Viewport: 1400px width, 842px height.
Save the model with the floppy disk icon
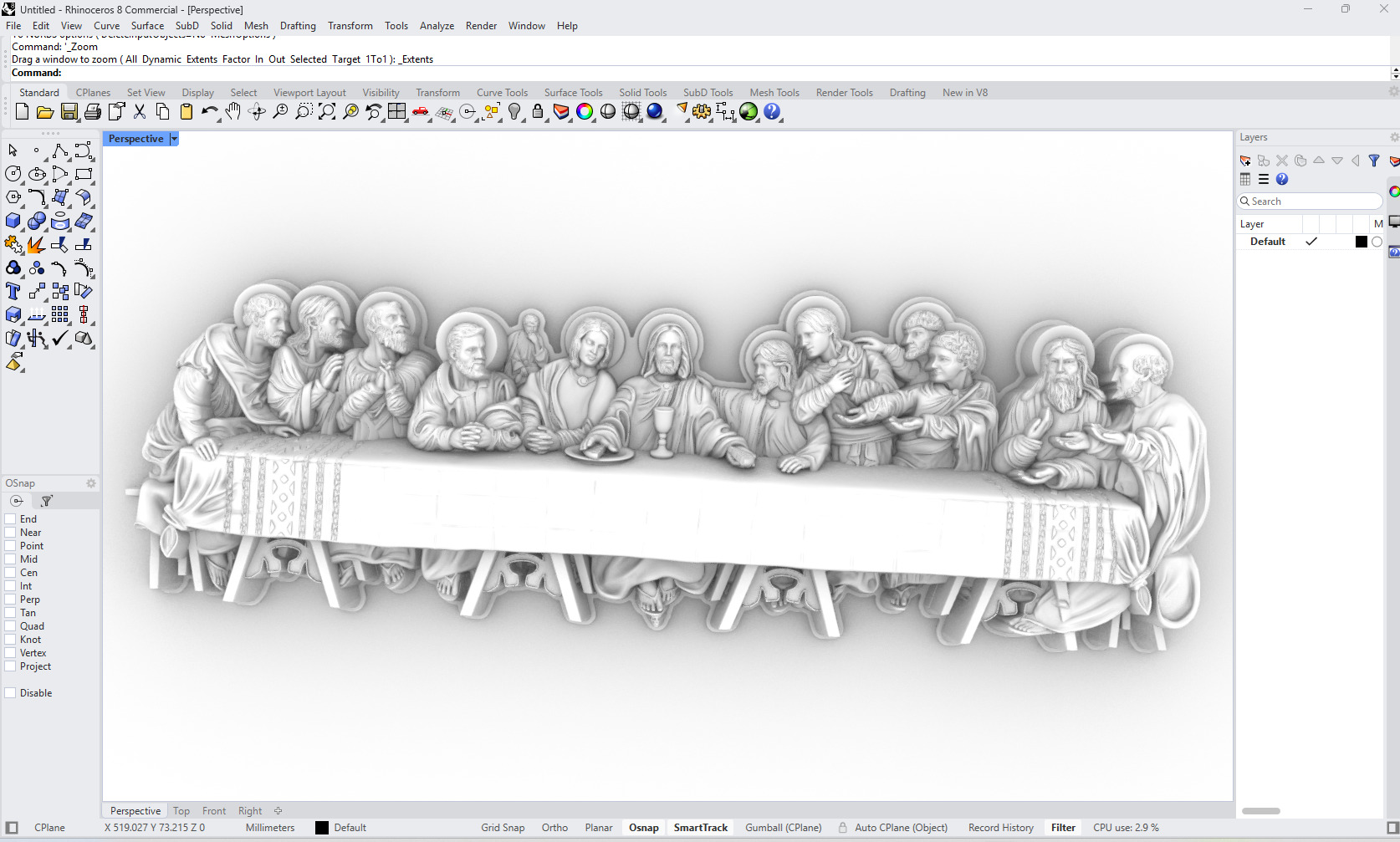[x=69, y=112]
